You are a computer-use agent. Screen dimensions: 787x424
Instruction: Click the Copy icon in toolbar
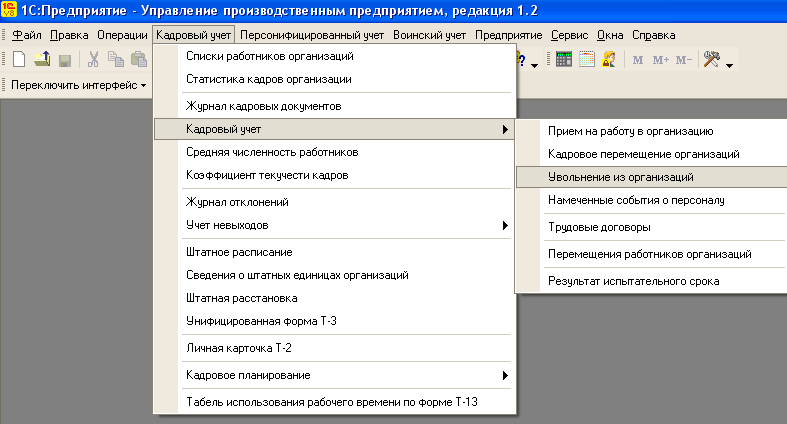pyautogui.click(x=116, y=59)
